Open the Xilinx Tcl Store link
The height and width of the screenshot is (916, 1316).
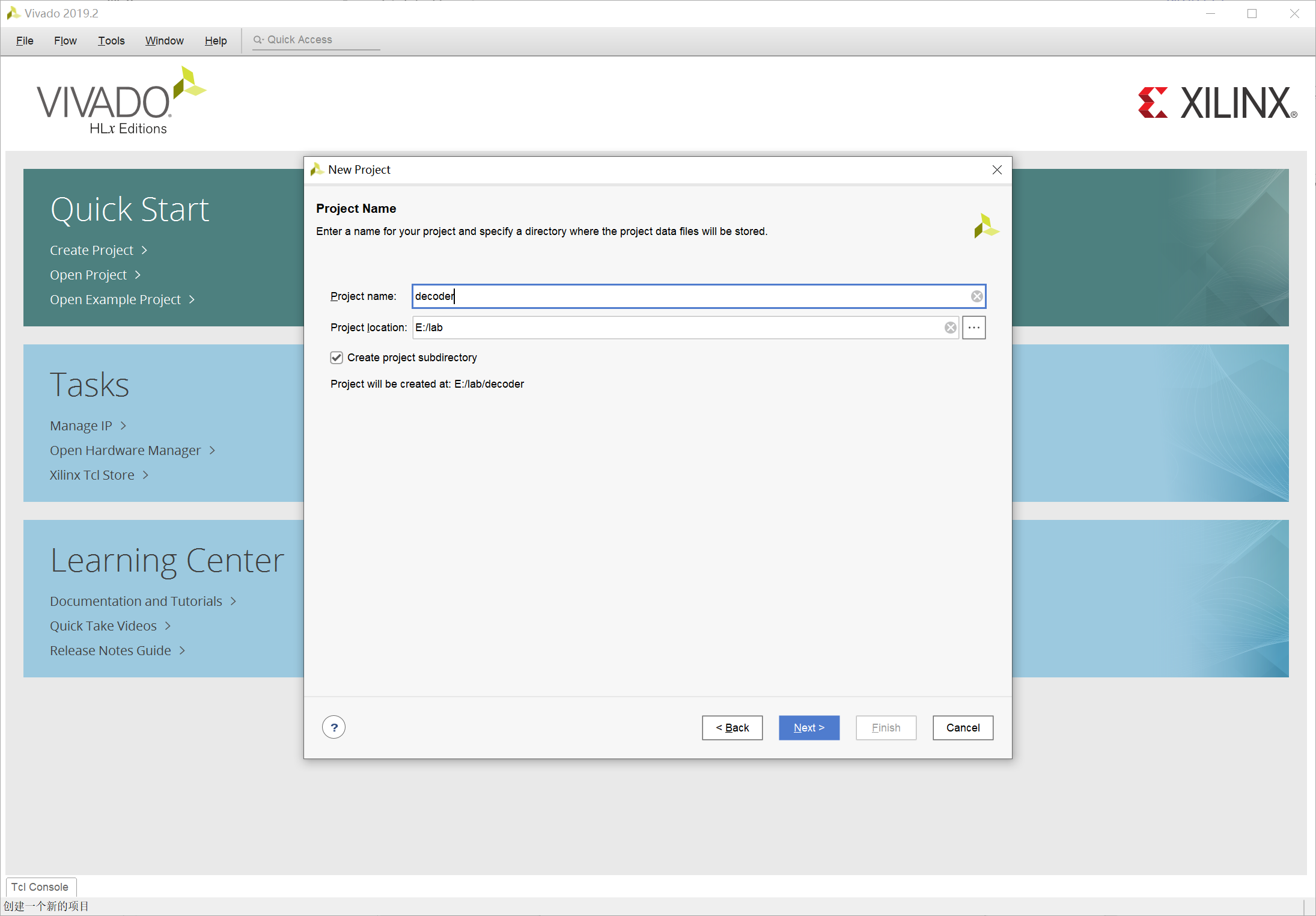[x=92, y=475]
